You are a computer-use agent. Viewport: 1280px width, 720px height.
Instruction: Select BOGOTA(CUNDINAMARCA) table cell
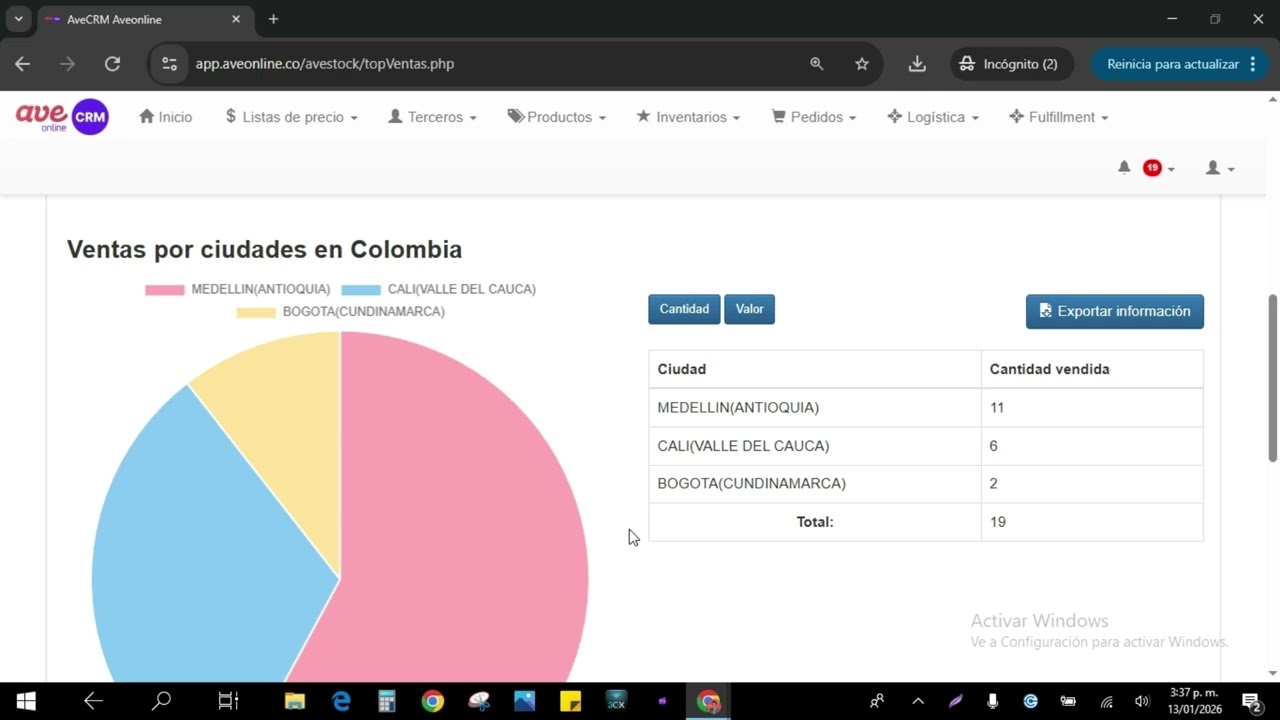click(815, 483)
